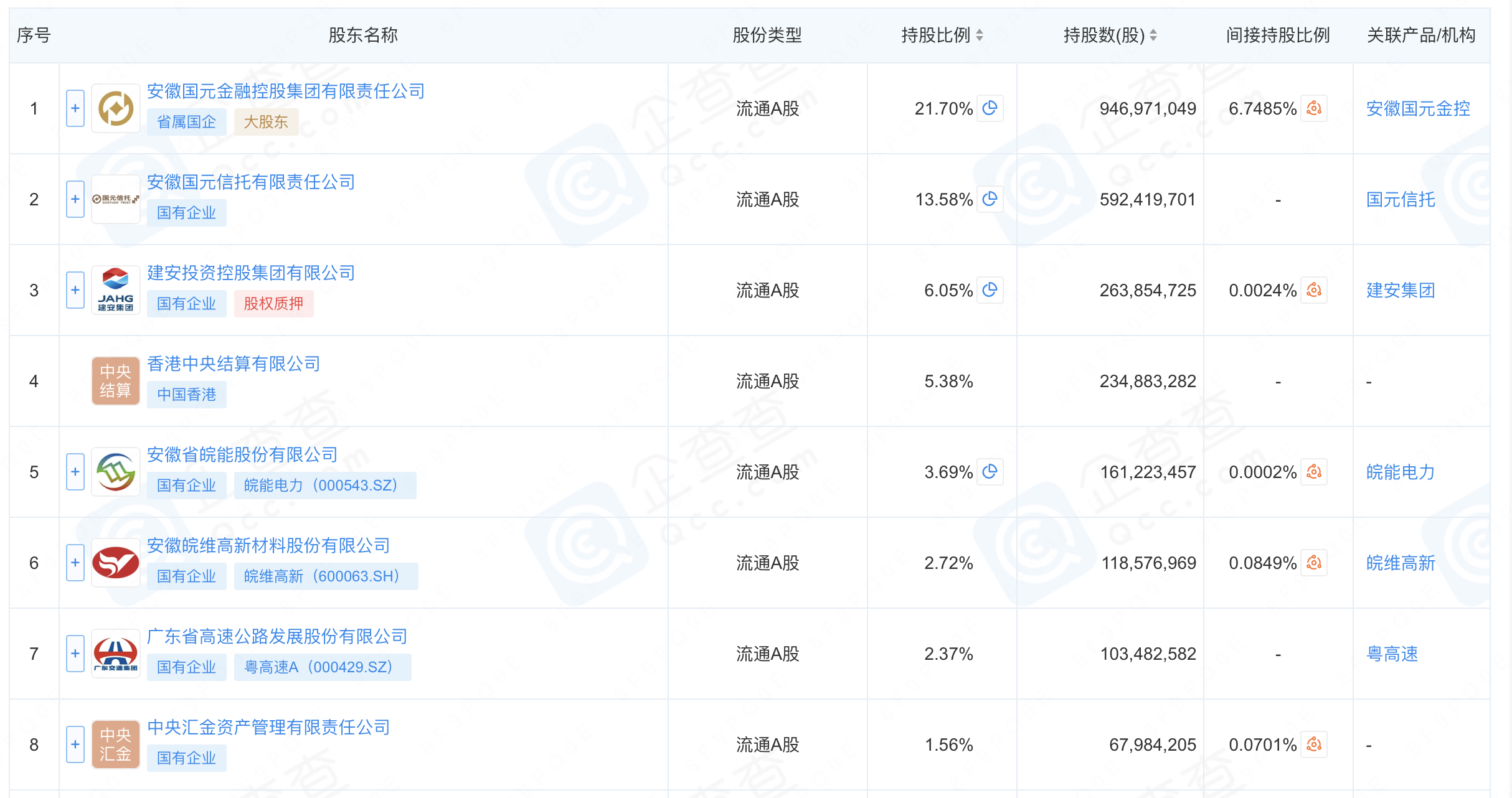Click 皖能电力（000543.SZ）stock tag

tap(324, 486)
